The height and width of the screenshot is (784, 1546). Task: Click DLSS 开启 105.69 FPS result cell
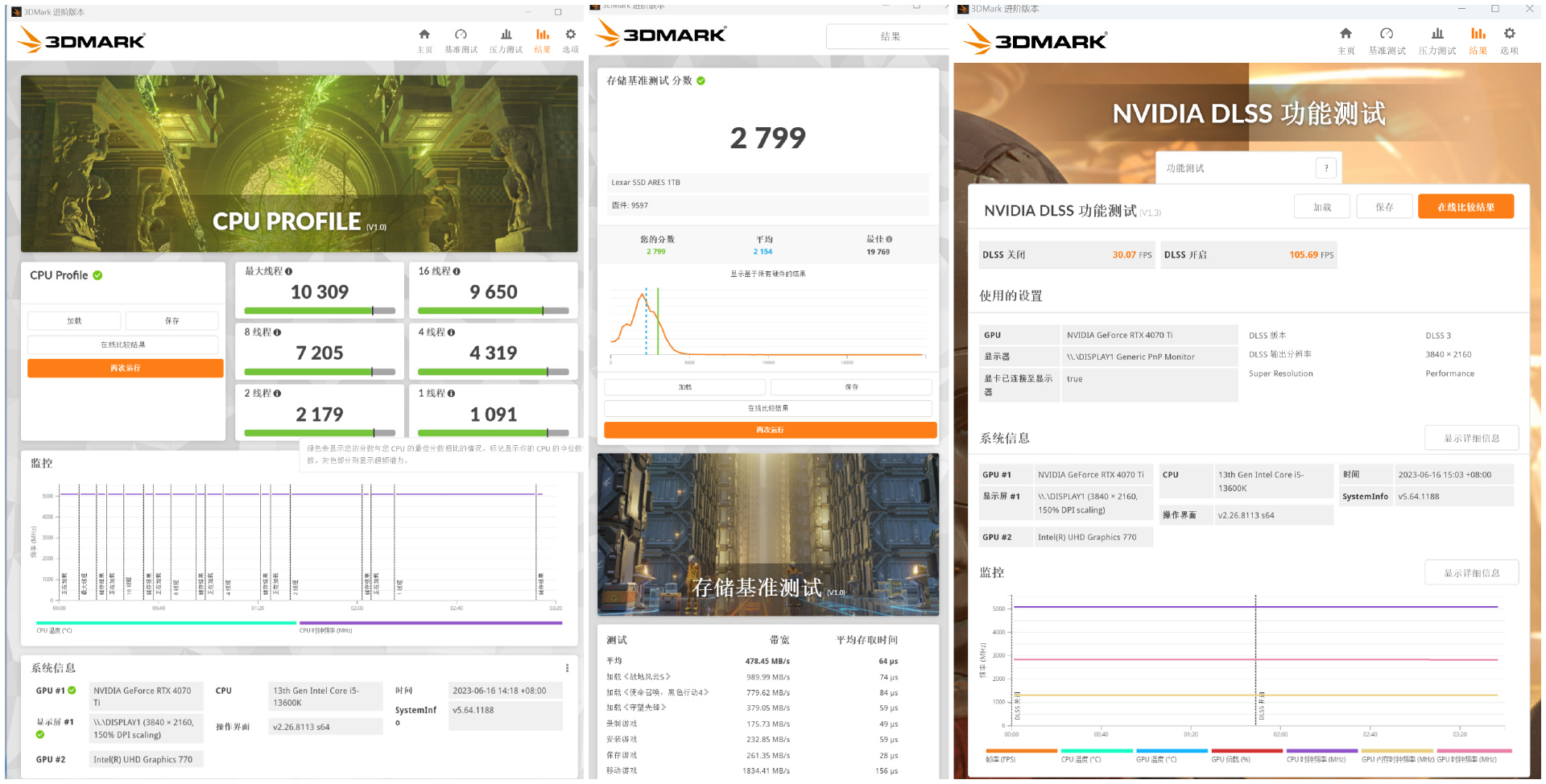click(x=1249, y=255)
